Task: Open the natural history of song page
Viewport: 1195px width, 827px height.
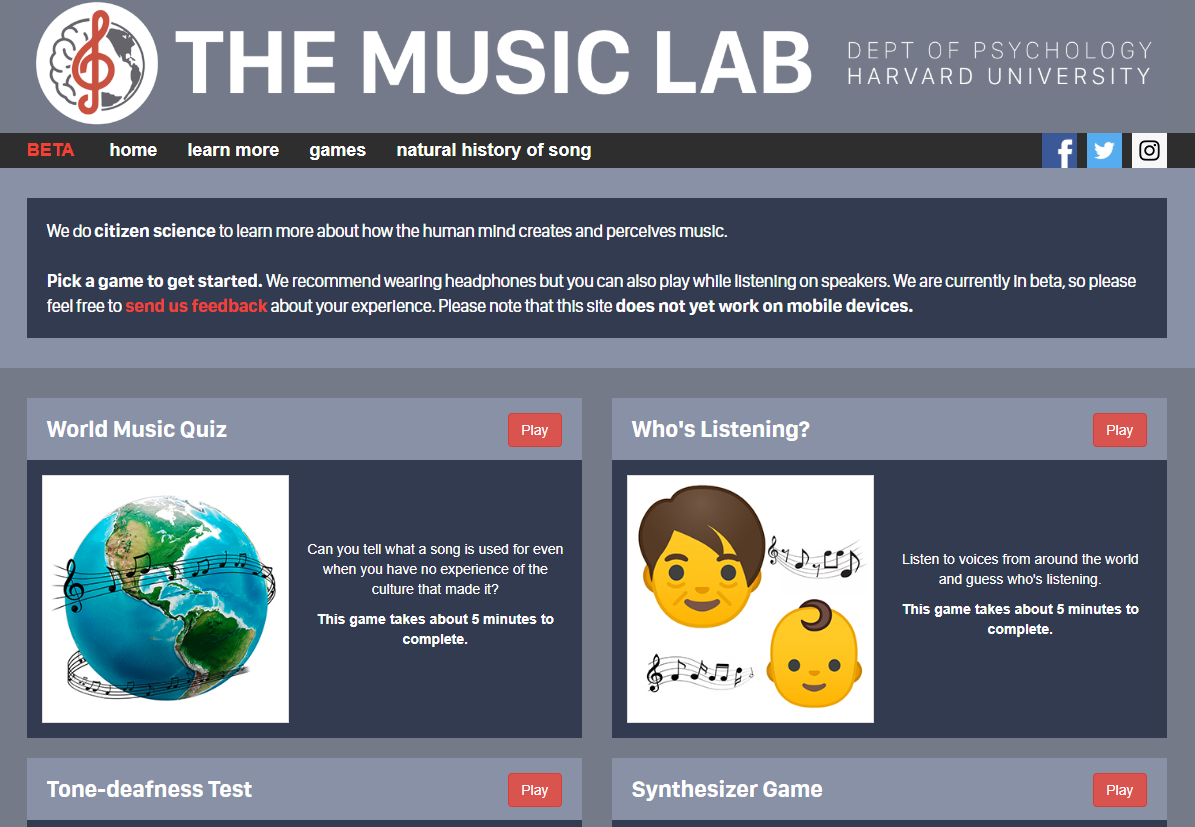Action: (493, 150)
